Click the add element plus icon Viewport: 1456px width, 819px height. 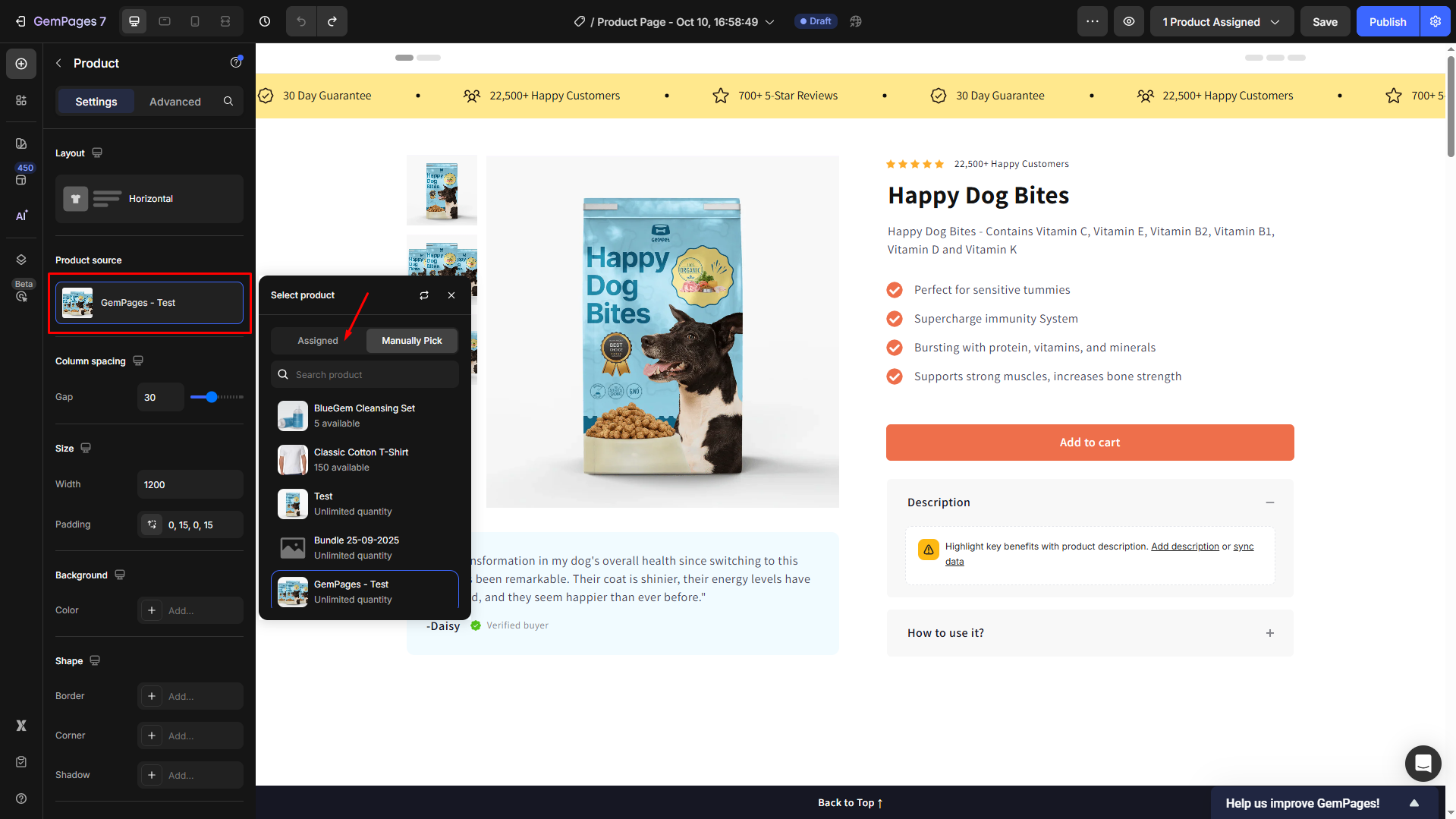(21, 64)
